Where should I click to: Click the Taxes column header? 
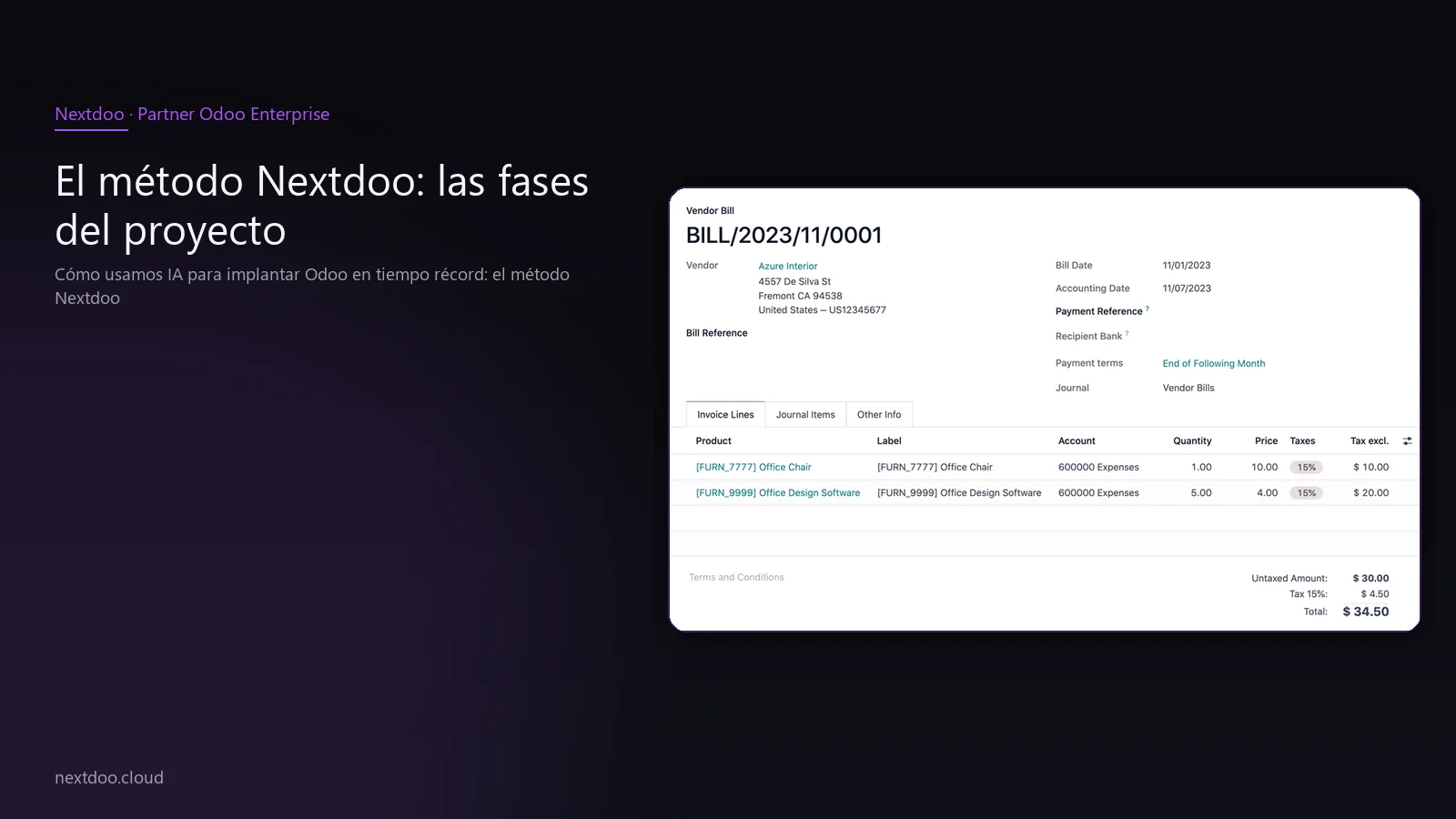pyautogui.click(x=1302, y=441)
